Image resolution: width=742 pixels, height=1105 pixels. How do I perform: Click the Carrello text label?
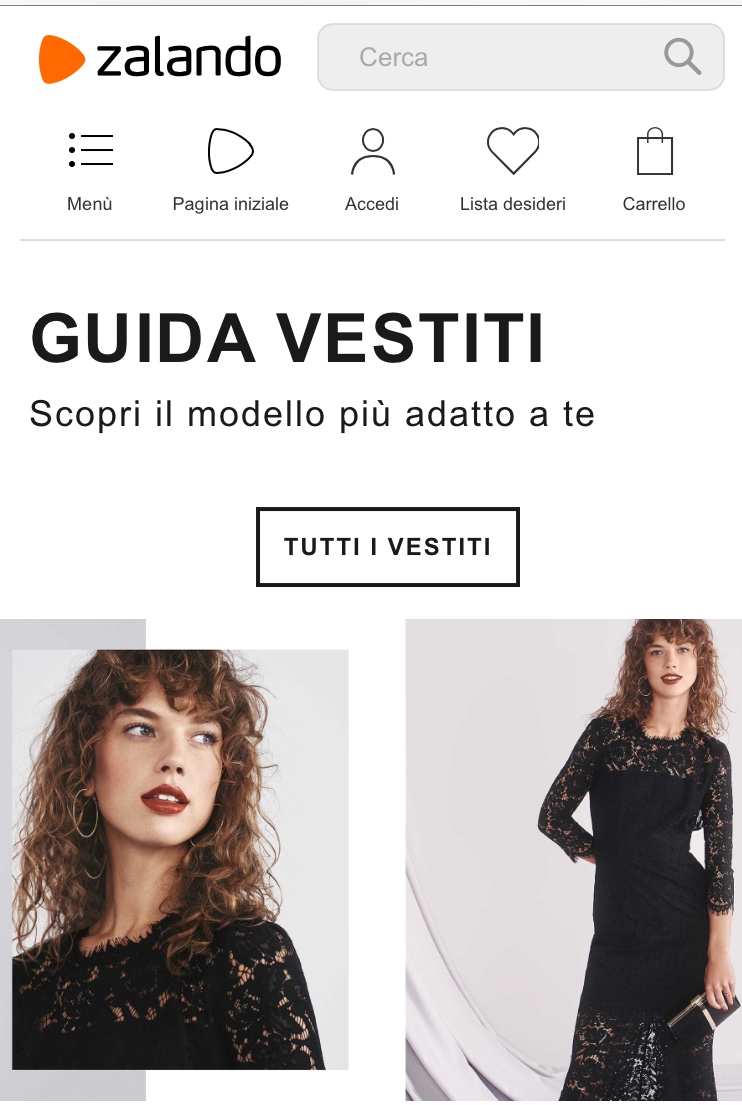pos(653,204)
